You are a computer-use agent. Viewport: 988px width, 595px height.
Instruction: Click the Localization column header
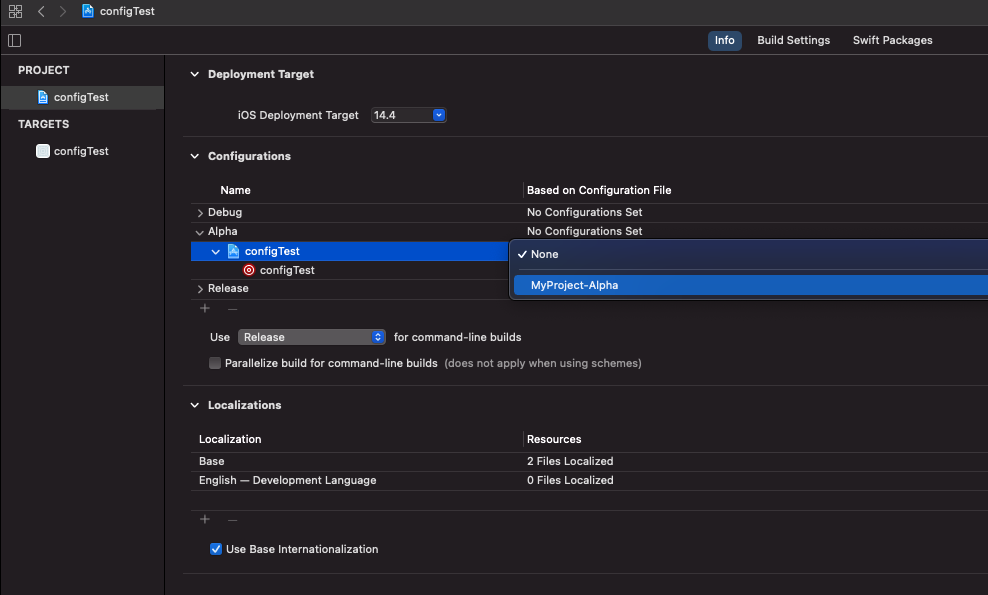pos(230,439)
